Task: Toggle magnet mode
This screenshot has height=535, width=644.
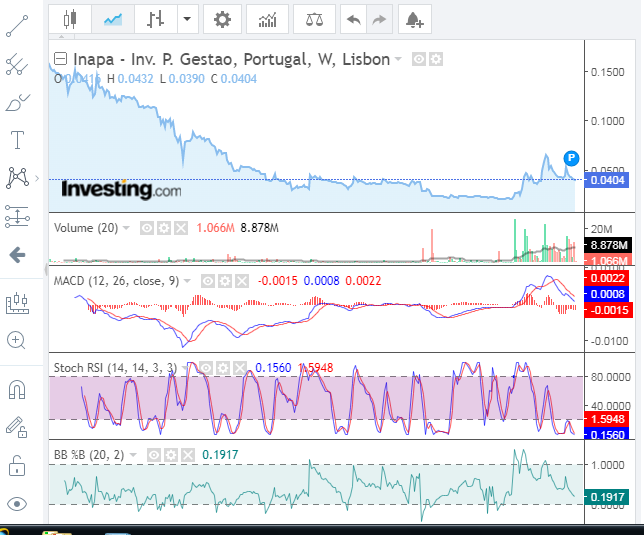Action: (x=17, y=389)
